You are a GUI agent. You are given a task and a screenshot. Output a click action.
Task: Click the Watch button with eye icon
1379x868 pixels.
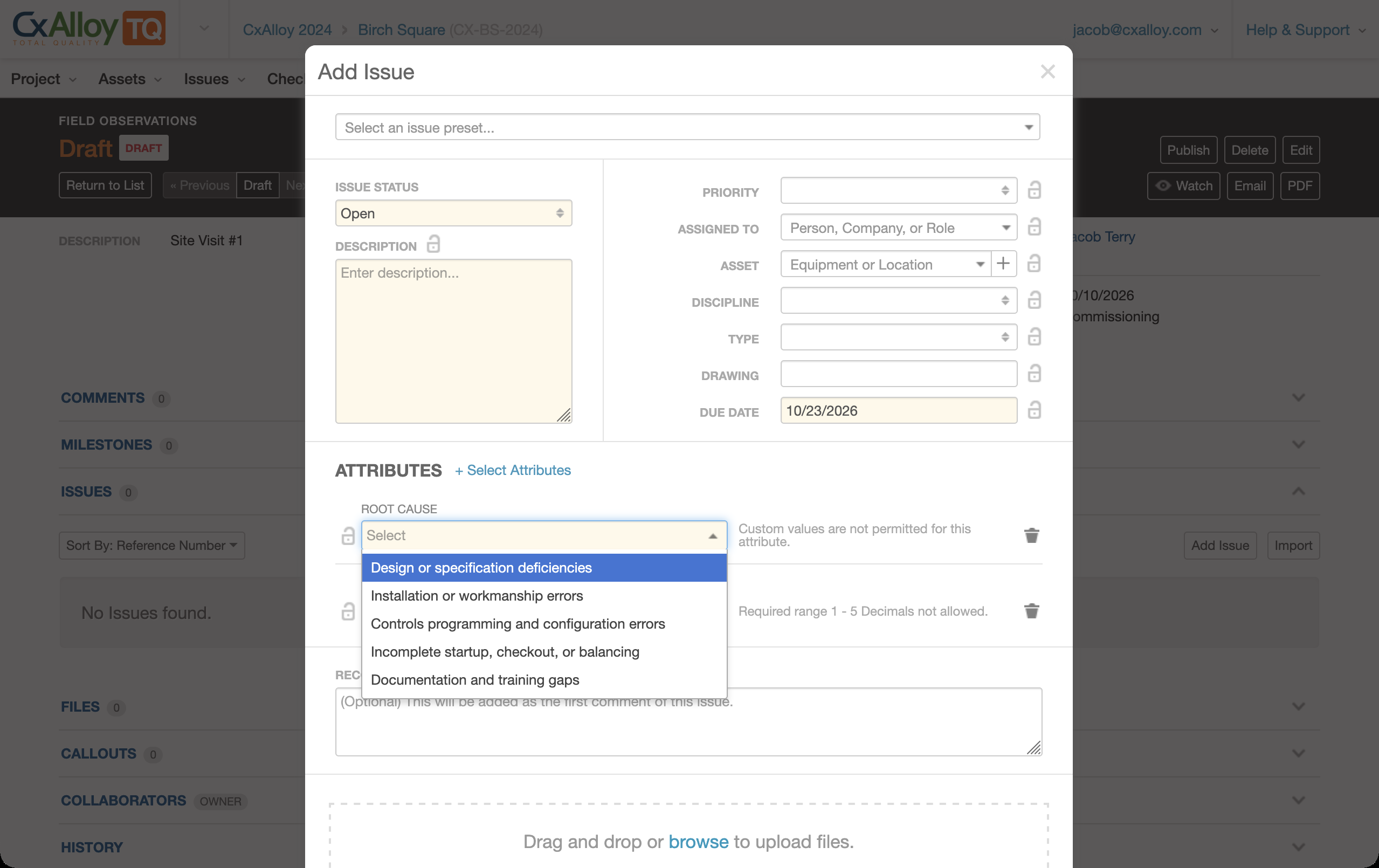point(1184,185)
